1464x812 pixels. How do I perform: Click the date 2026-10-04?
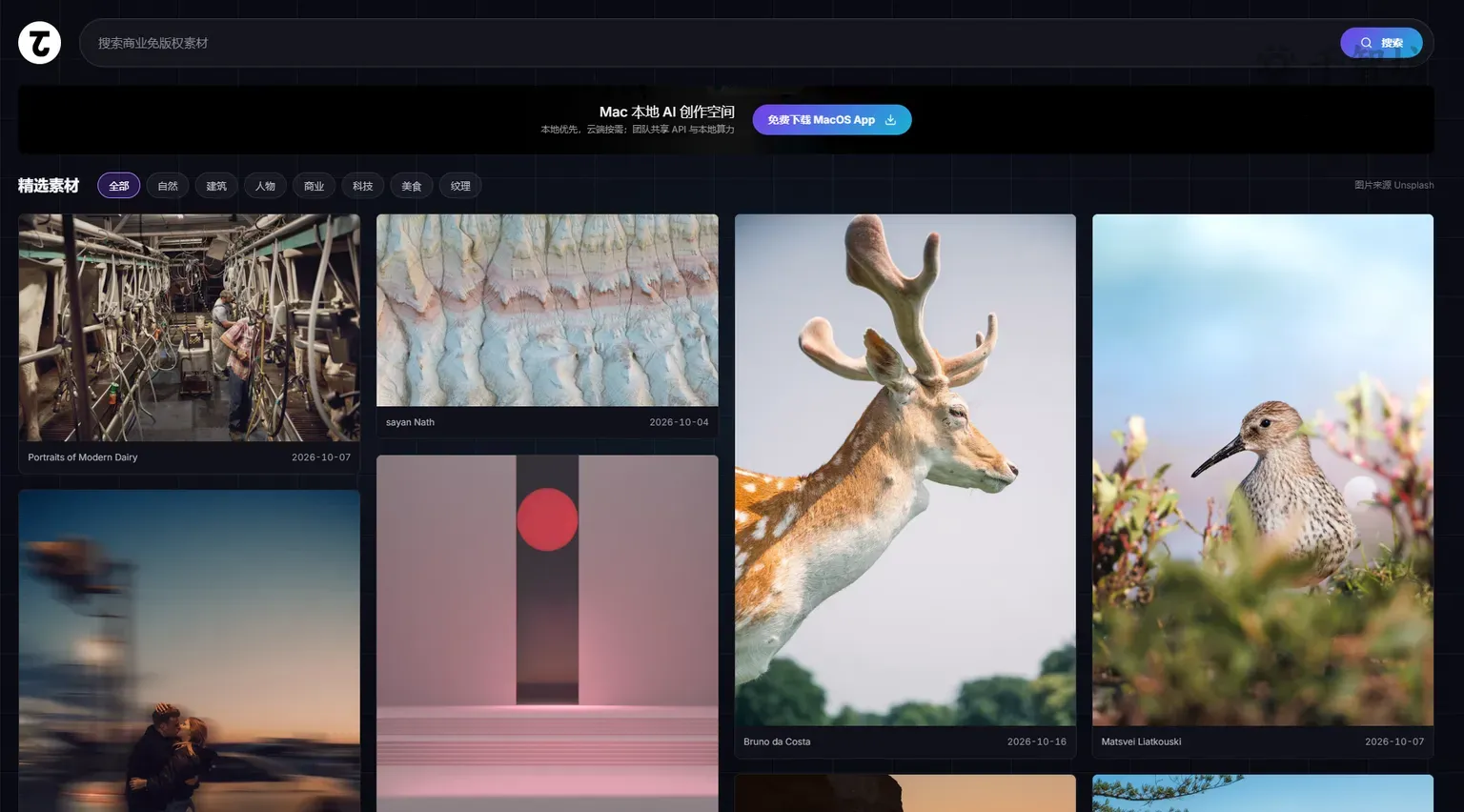point(679,422)
